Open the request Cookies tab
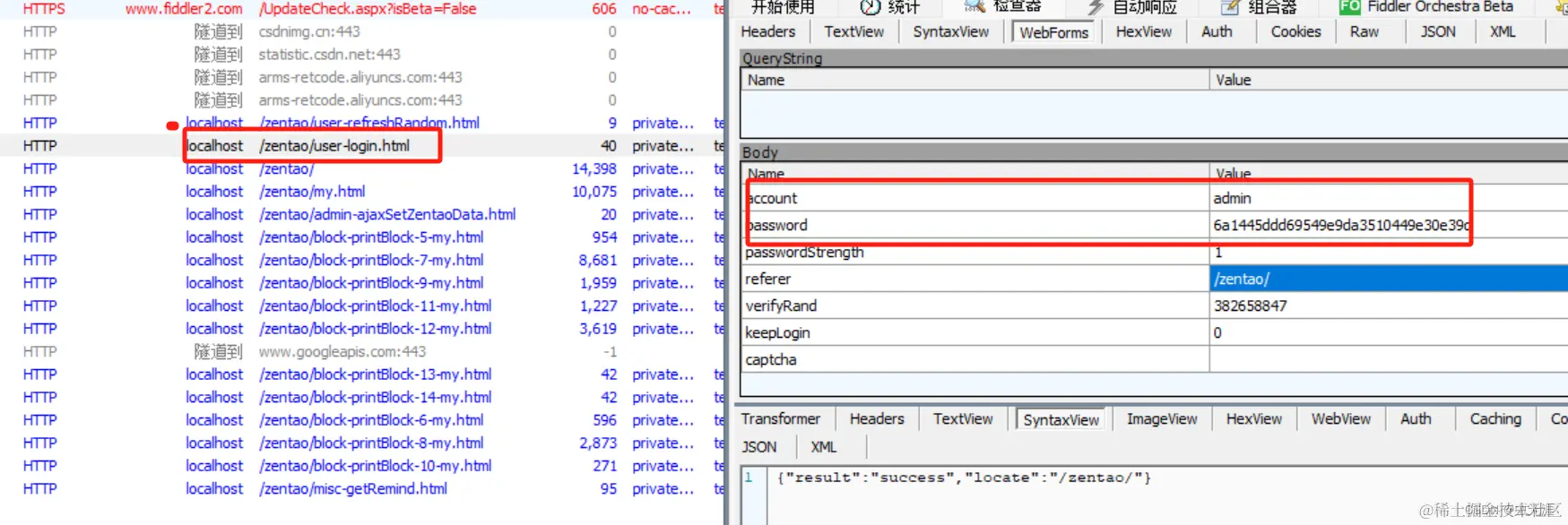 pos(1295,31)
